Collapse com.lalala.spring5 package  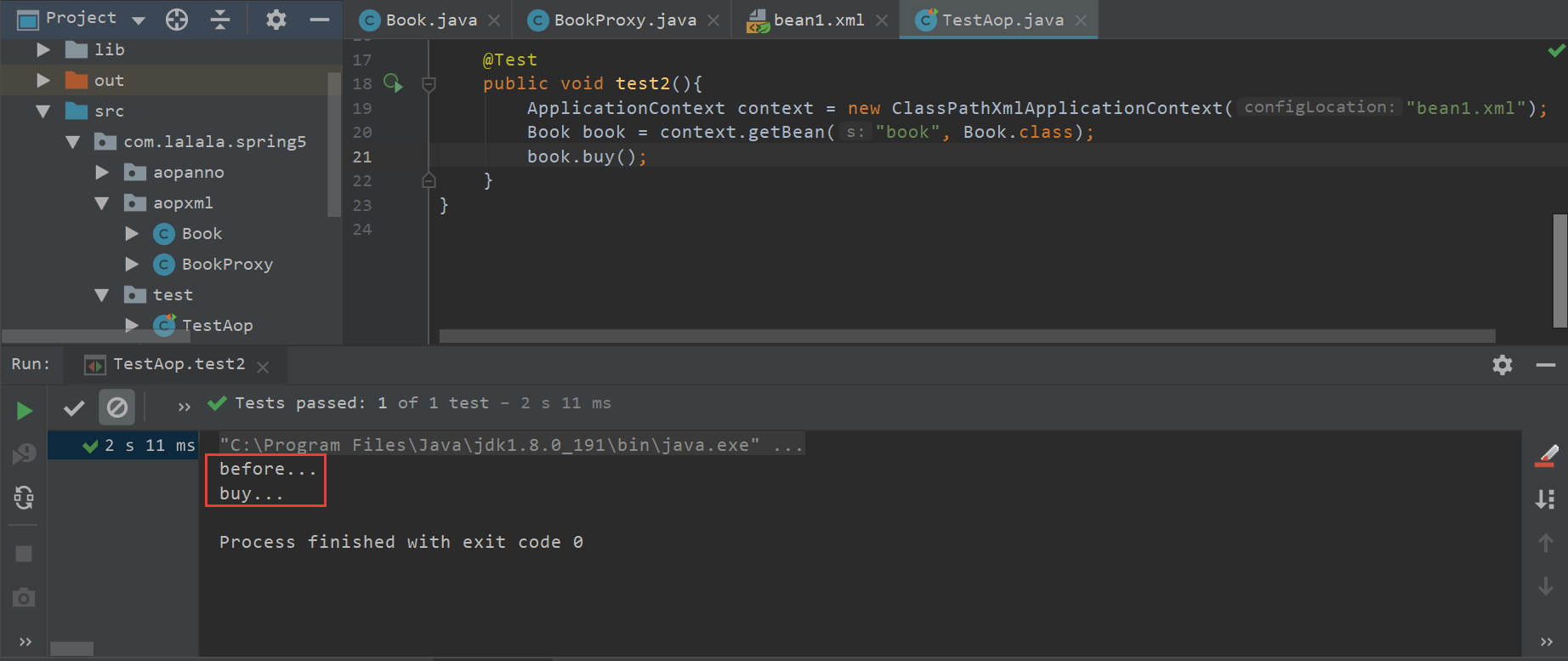(72, 142)
